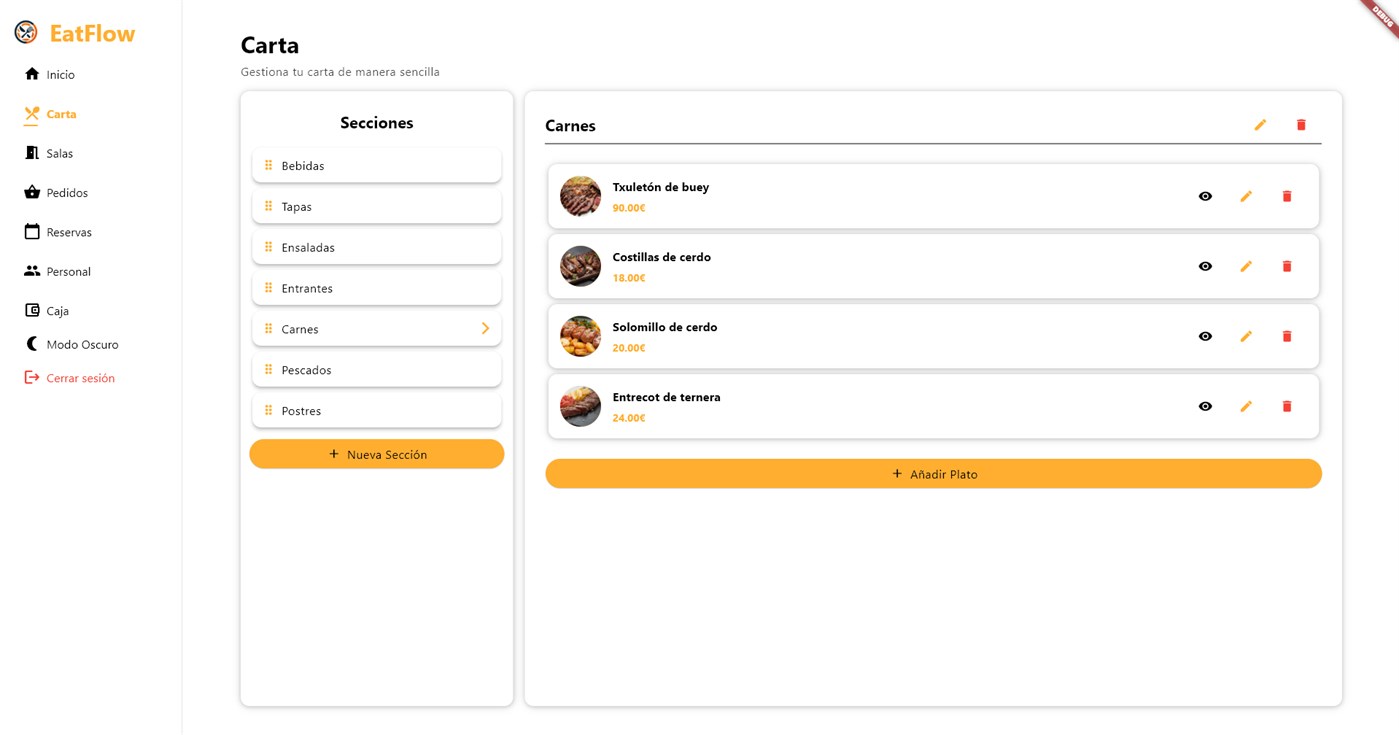Open Personal in the sidebar
Viewport: 1399px width, 735px height.
point(57,271)
